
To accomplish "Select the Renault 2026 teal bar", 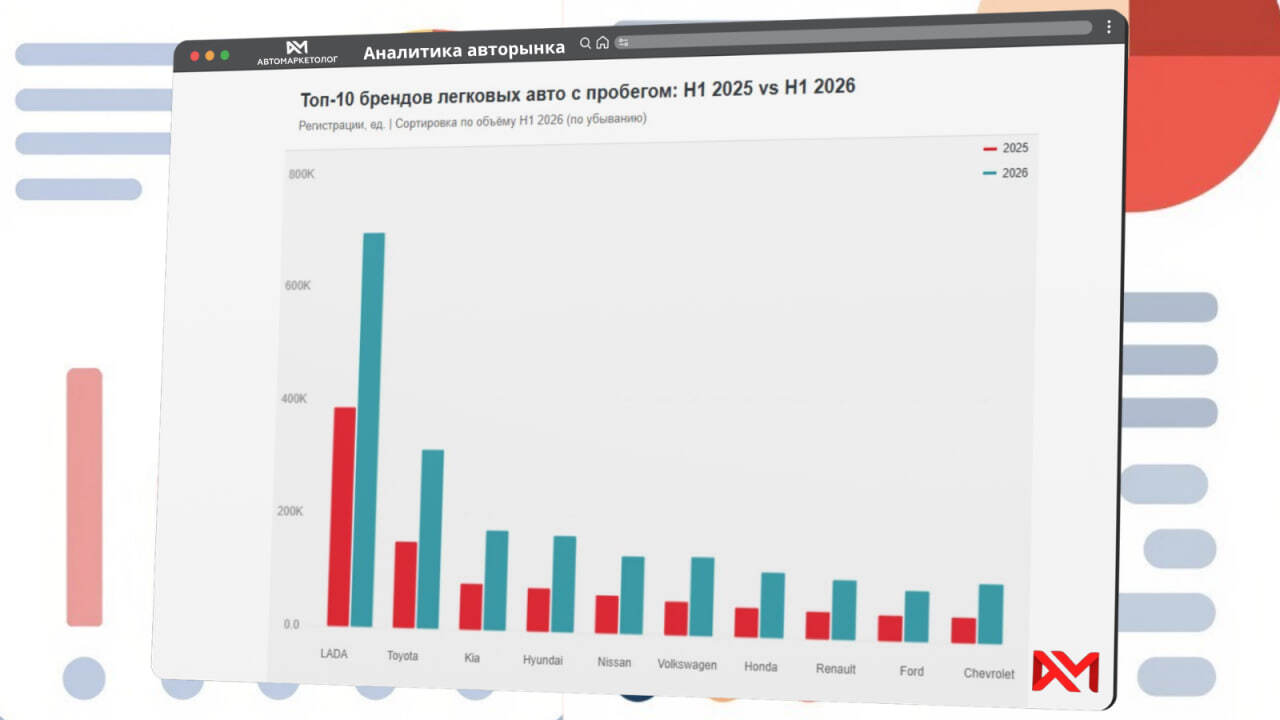I will click(x=844, y=611).
